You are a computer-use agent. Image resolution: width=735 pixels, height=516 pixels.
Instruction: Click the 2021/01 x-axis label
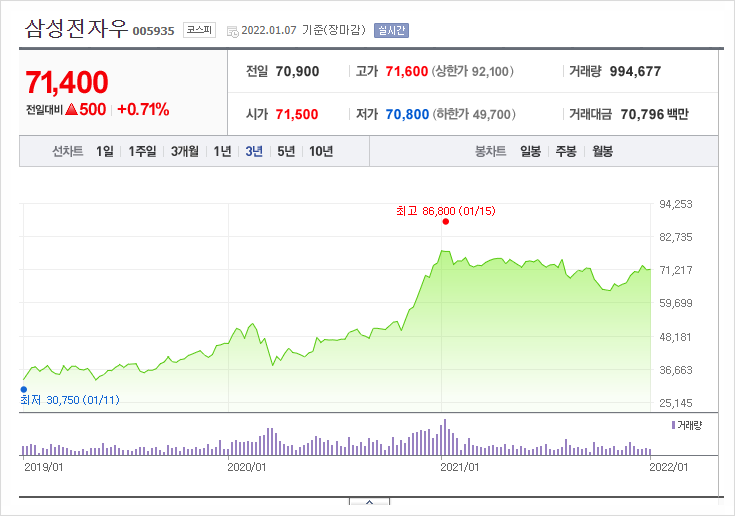460,467
